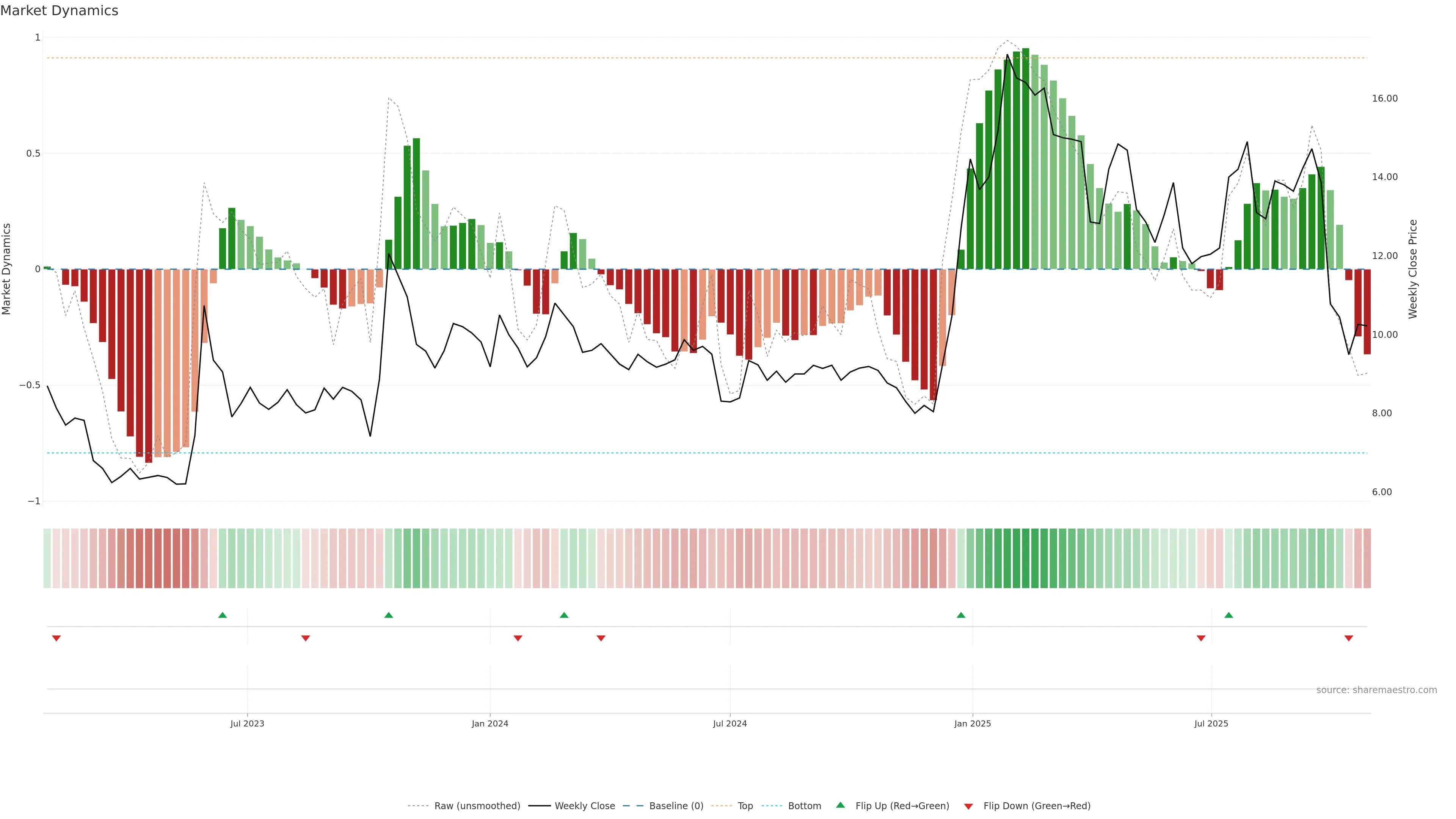Click the green Flip Up legend triangle
The height and width of the screenshot is (819, 1456).
coord(841,805)
